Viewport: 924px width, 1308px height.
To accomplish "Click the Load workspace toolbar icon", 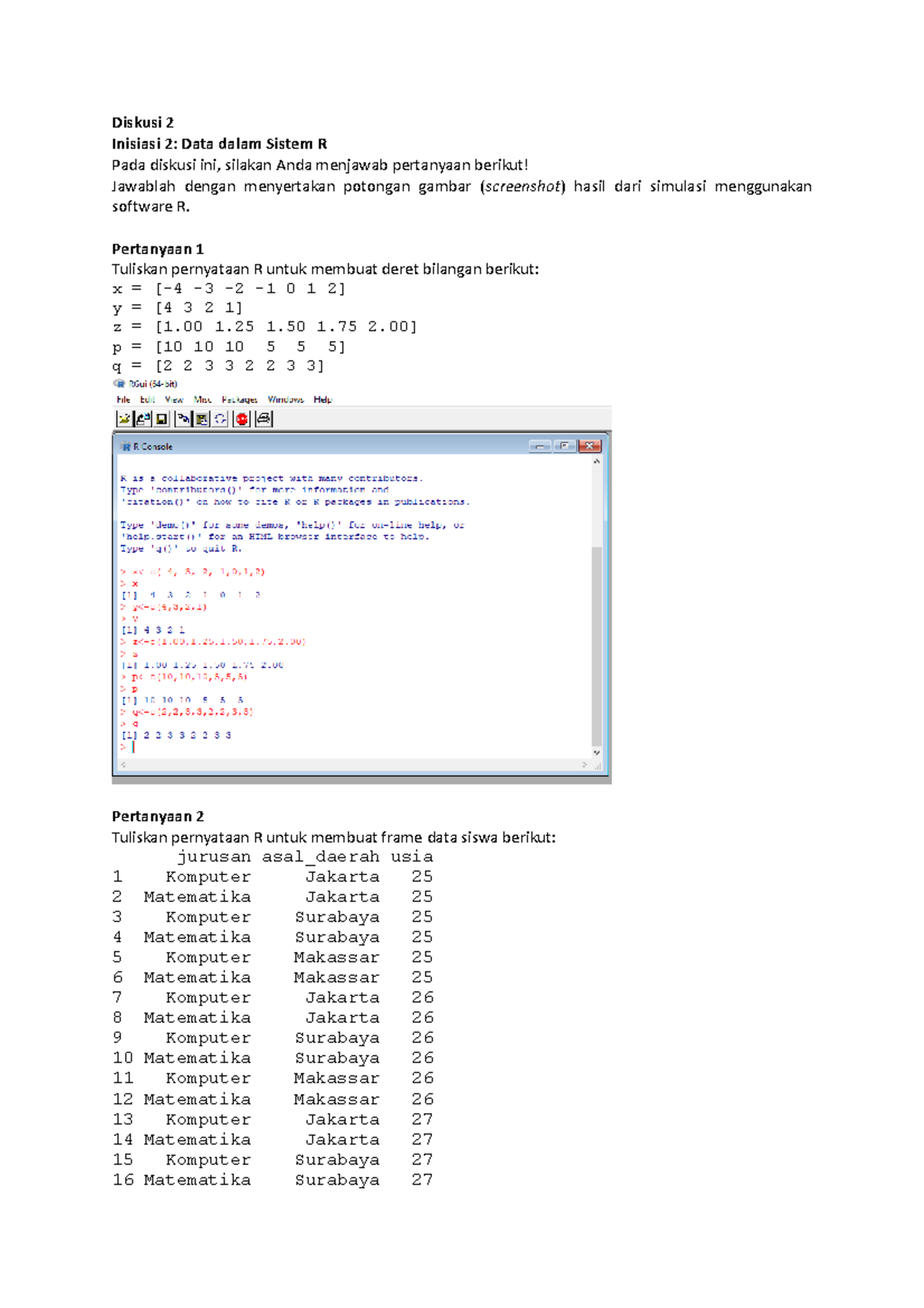I will (143, 419).
